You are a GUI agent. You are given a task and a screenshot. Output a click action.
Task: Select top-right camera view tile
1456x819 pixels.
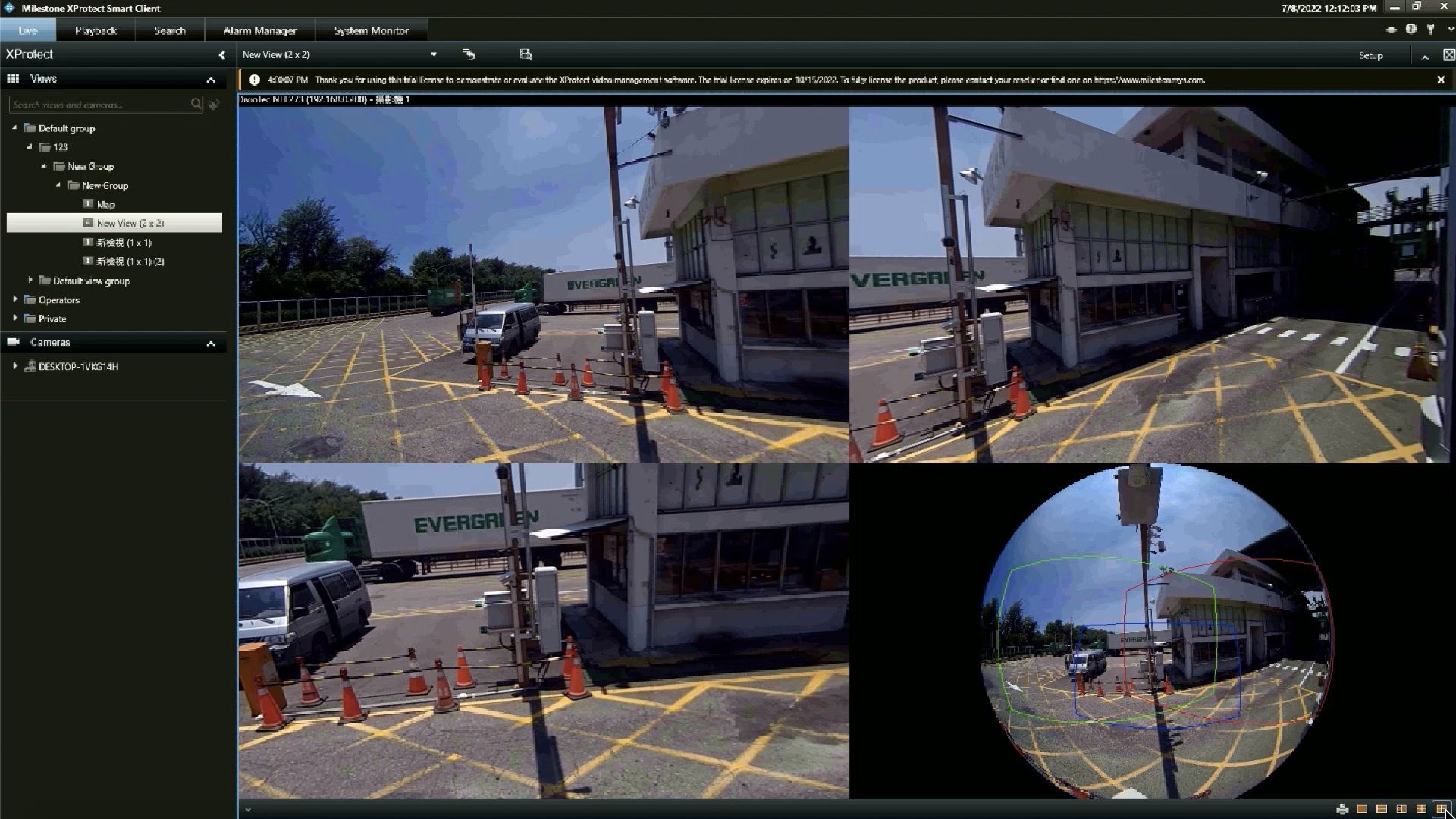[x=1150, y=284]
